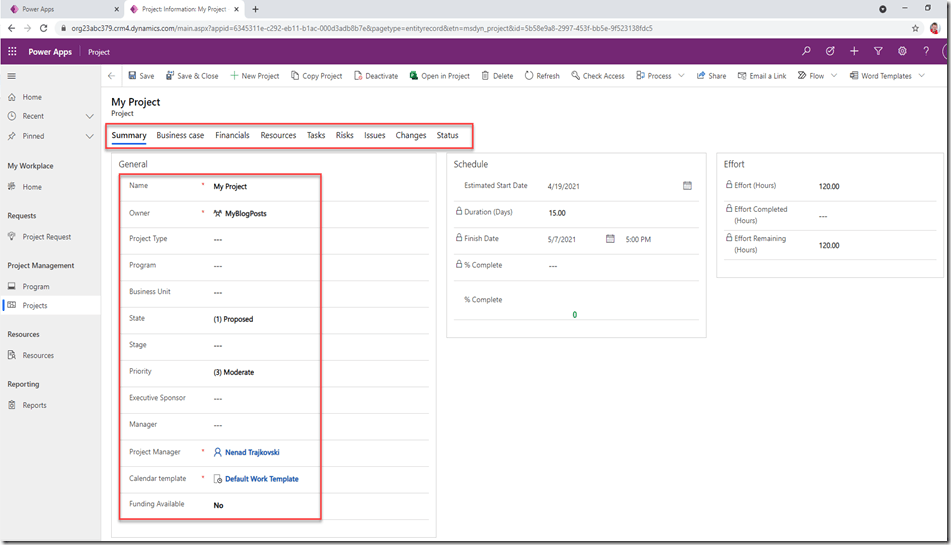The width and height of the screenshot is (951, 545).
Task: Expand the Recent navigation section
Action: pyautogui.click(x=90, y=116)
